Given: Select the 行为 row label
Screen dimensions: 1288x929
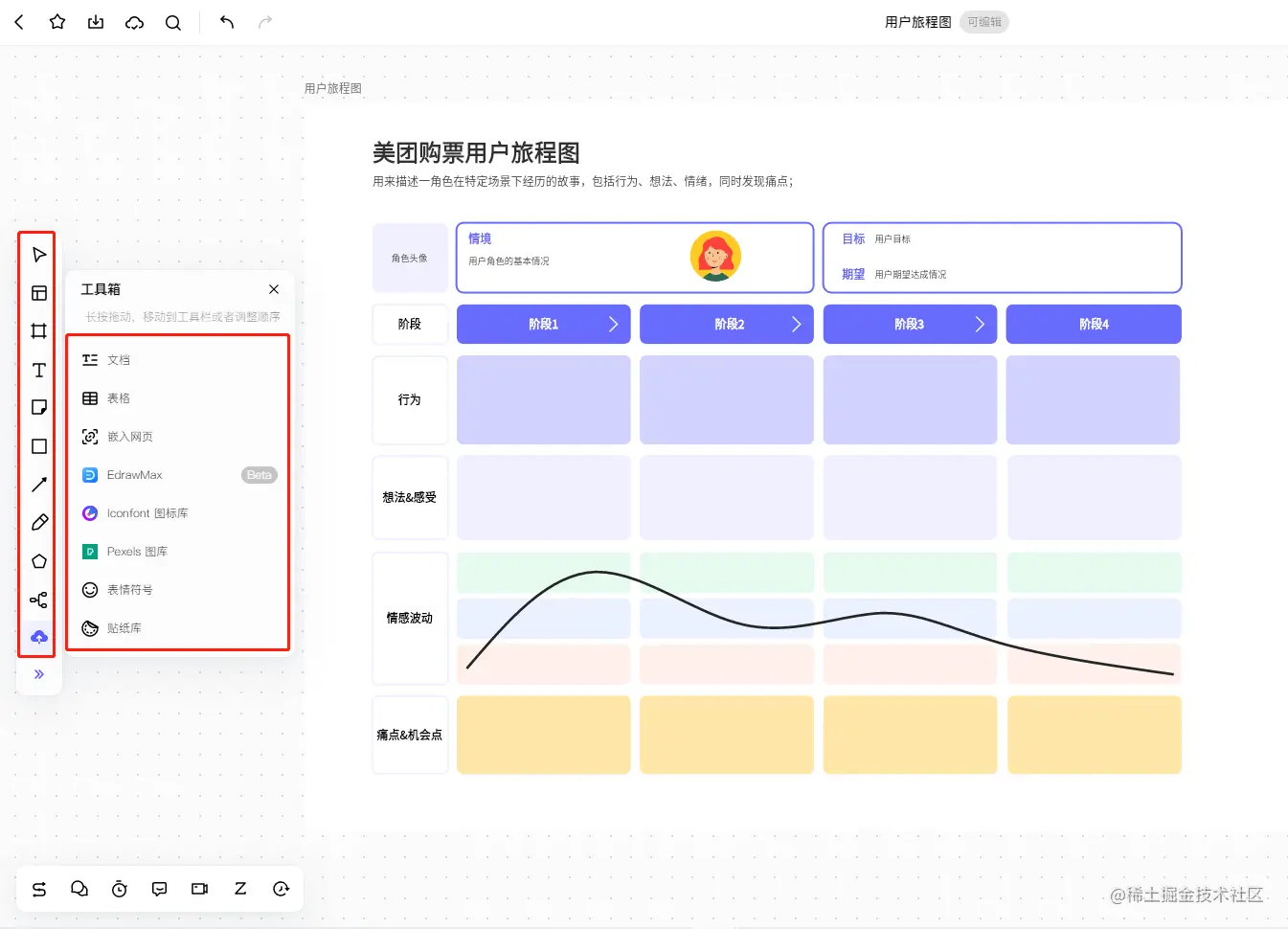Looking at the screenshot, I should pyautogui.click(x=410, y=400).
